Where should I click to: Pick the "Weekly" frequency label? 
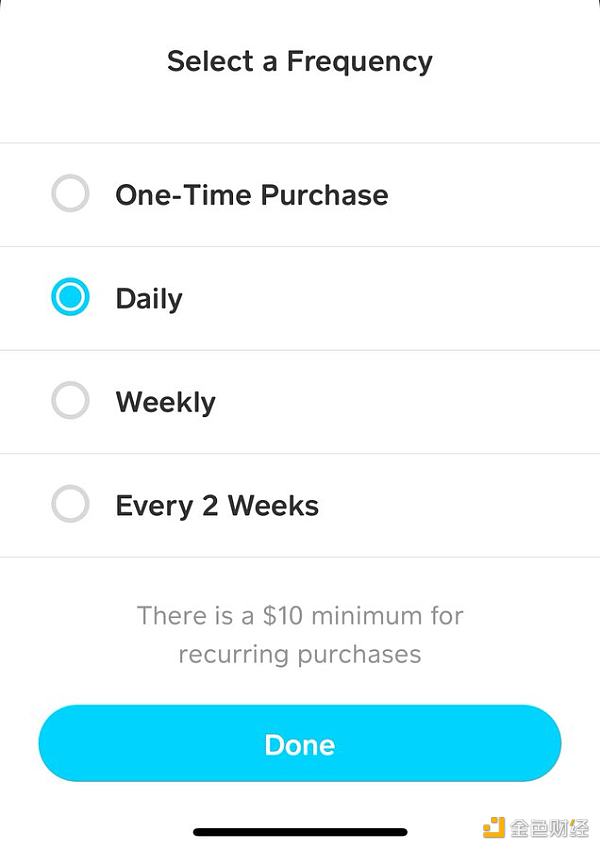(x=165, y=402)
